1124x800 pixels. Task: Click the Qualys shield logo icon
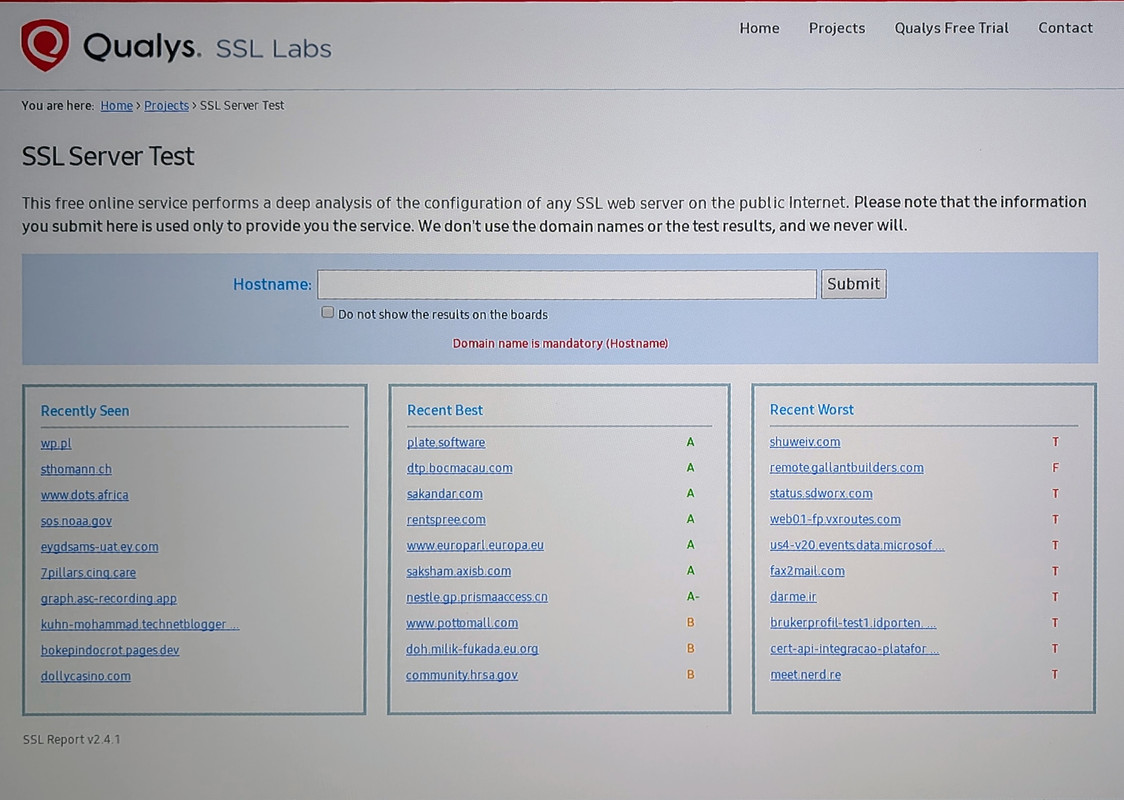(x=45, y=45)
